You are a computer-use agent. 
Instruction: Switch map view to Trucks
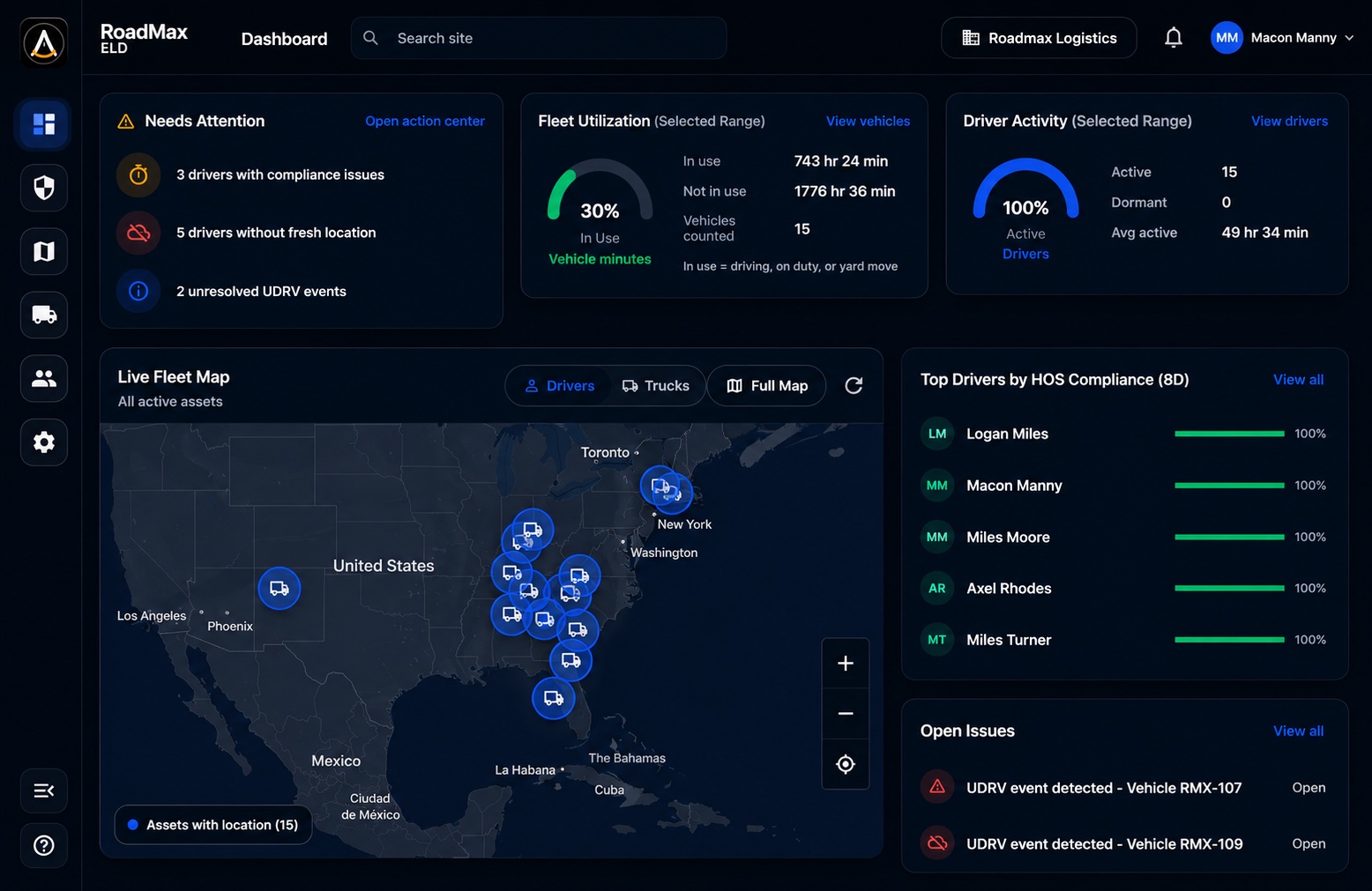[655, 386]
